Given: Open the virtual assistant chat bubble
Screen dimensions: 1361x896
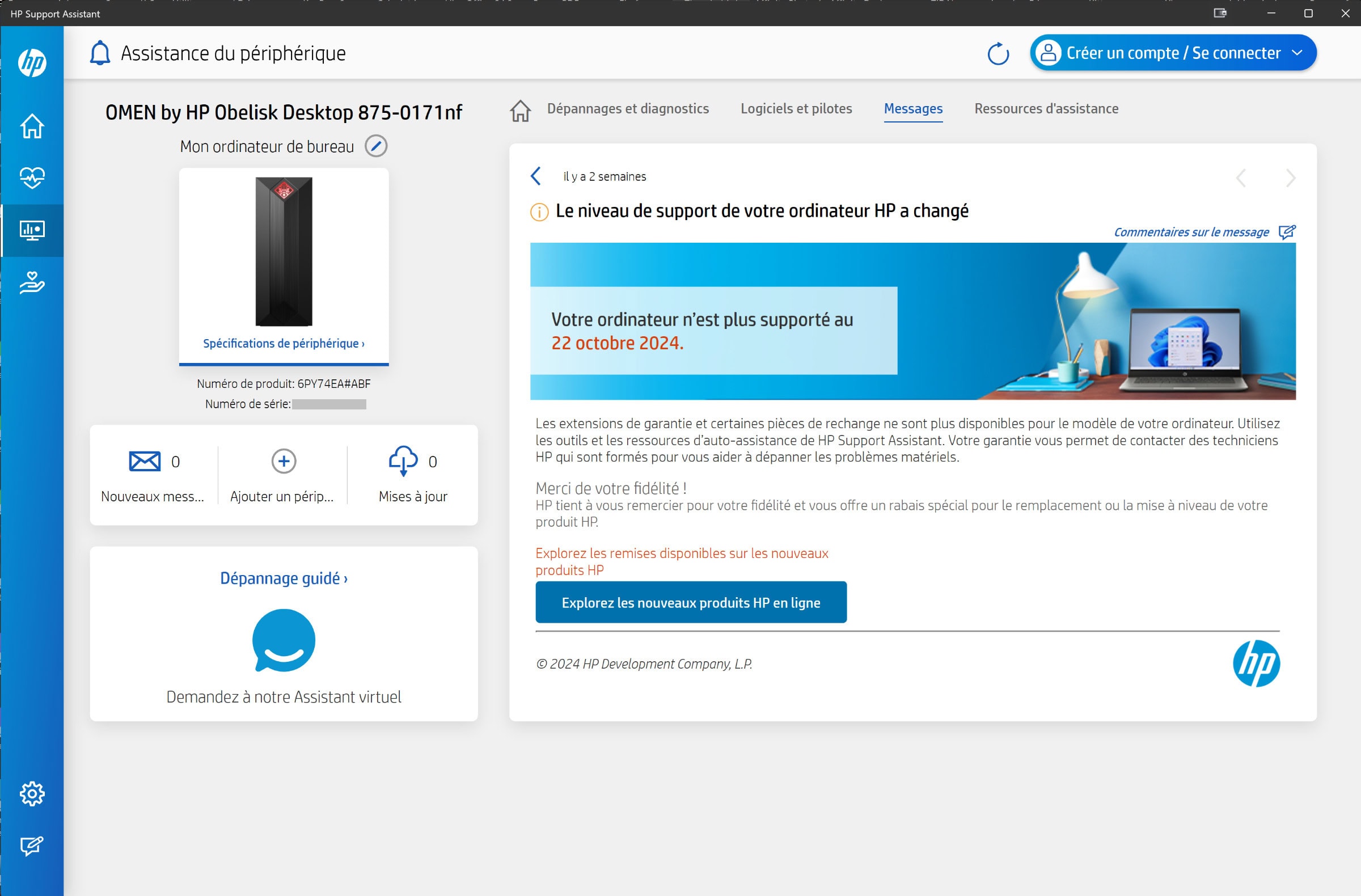Looking at the screenshot, I should (x=284, y=640).
